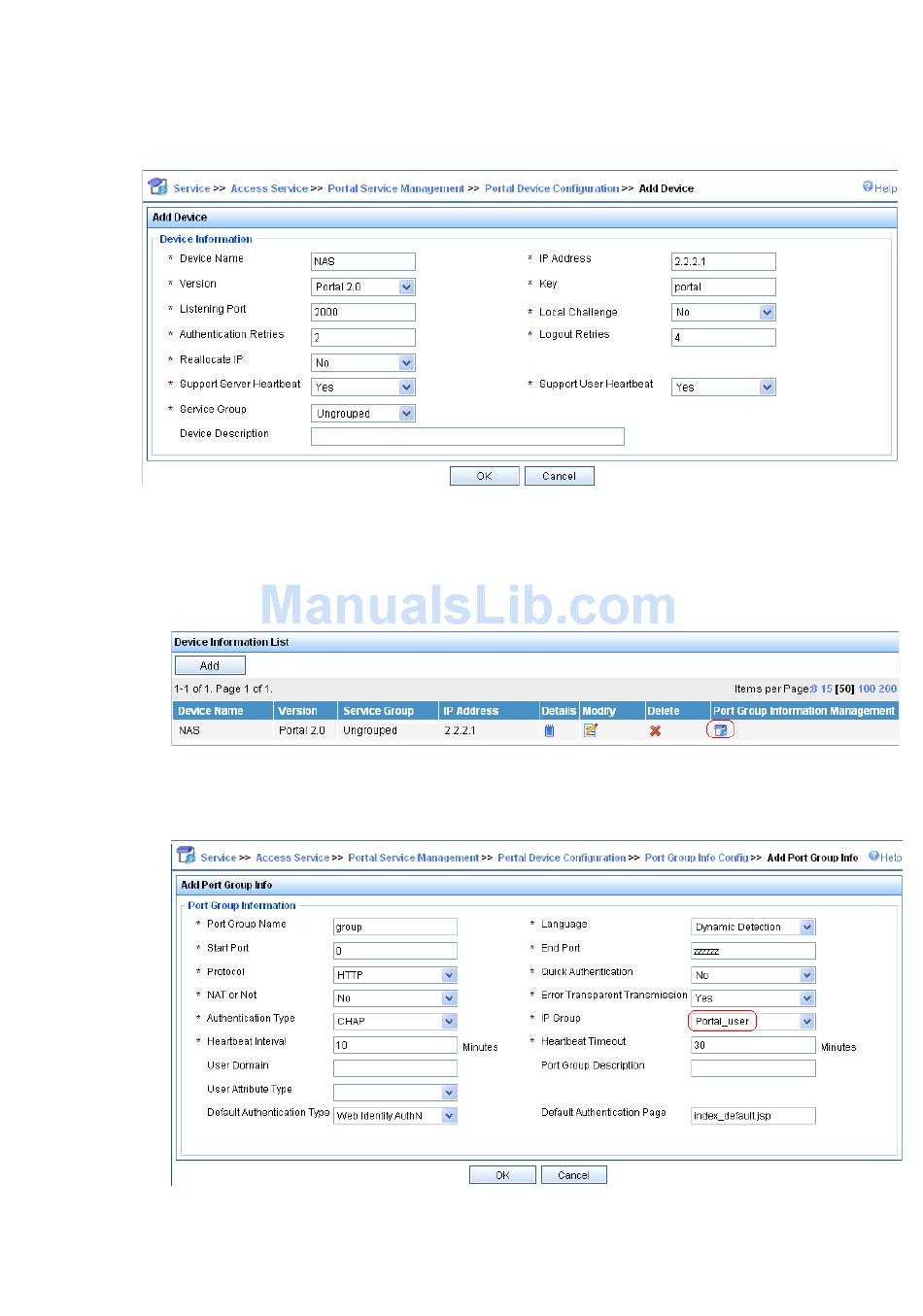Click the Authentication Retries field

tap(363, 337)
